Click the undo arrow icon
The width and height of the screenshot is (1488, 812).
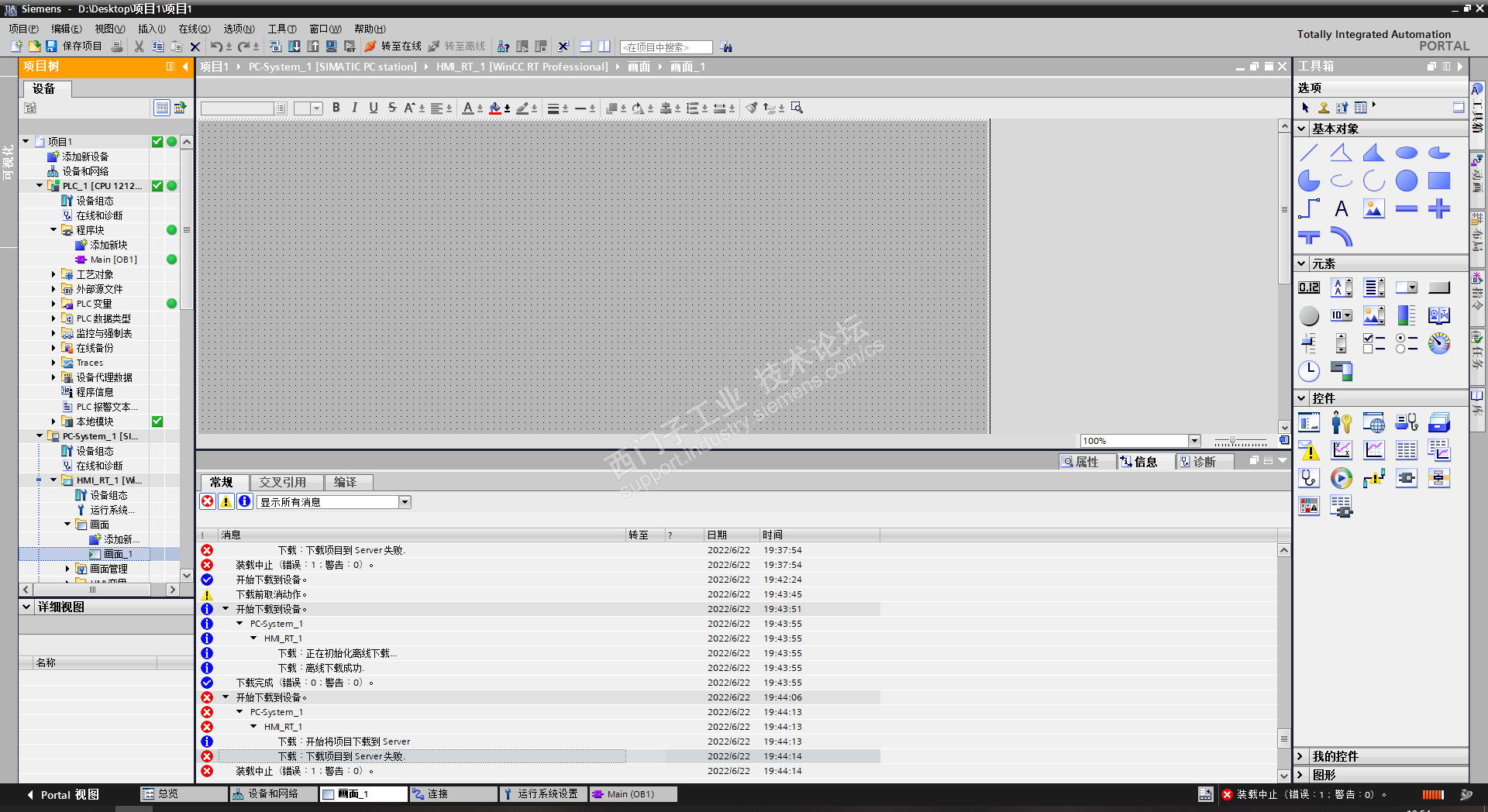coord(216,46)
